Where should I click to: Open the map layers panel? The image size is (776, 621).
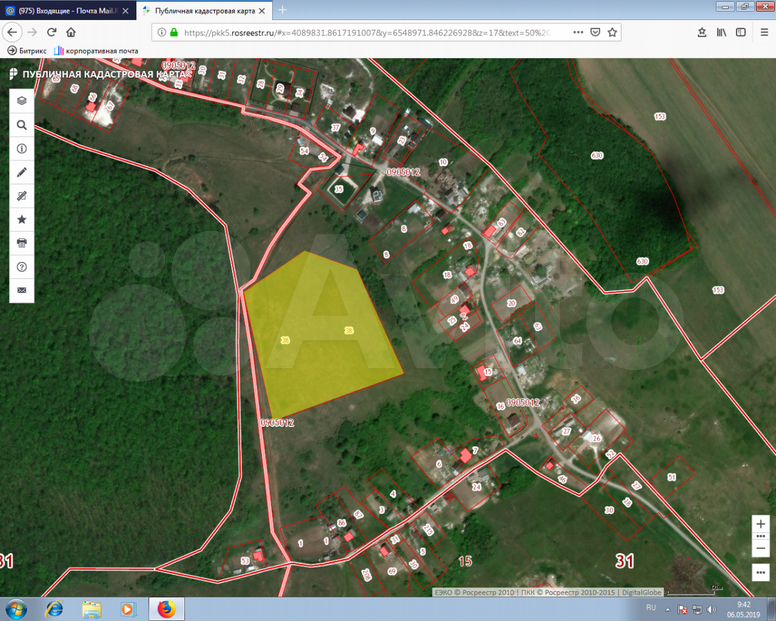coord(22,101)
